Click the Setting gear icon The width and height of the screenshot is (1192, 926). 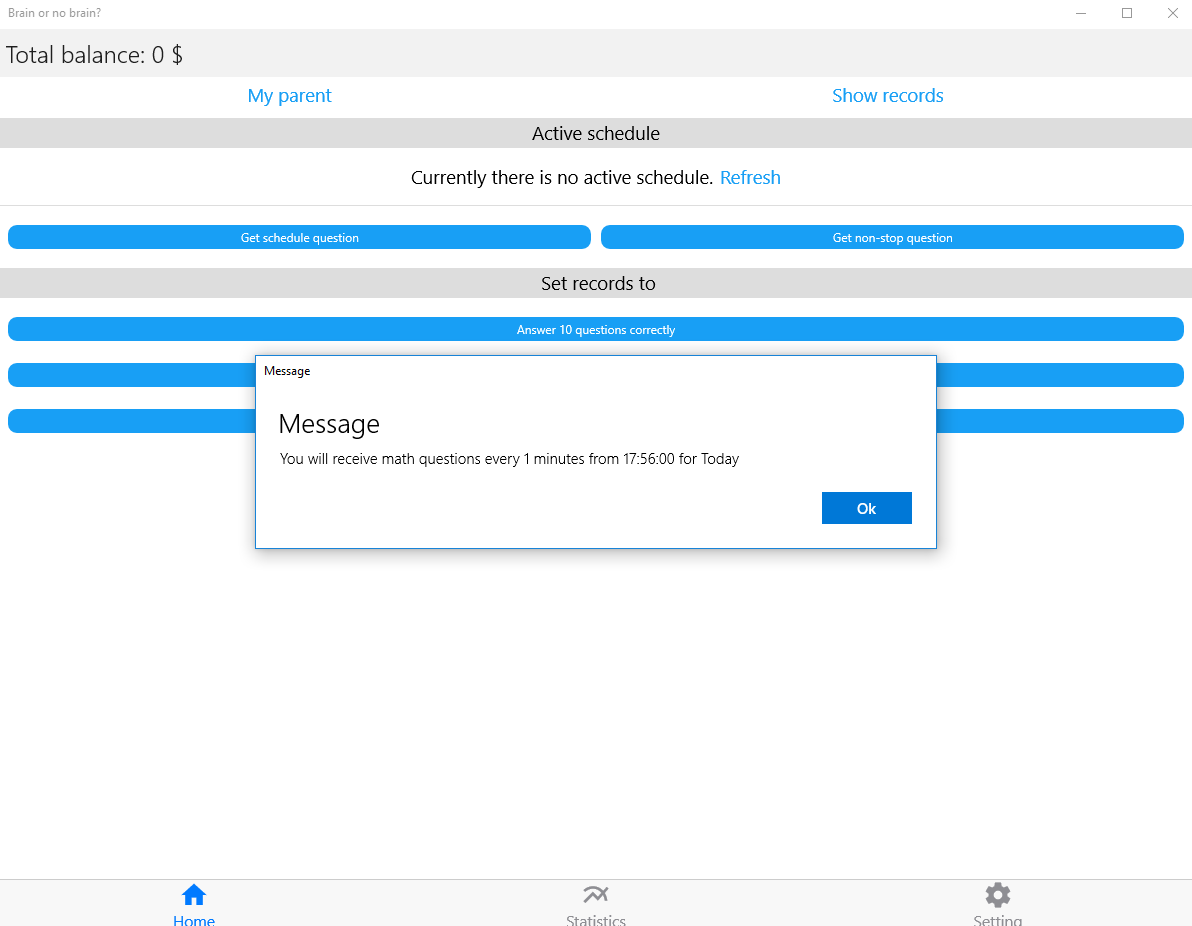pos(997,895)
